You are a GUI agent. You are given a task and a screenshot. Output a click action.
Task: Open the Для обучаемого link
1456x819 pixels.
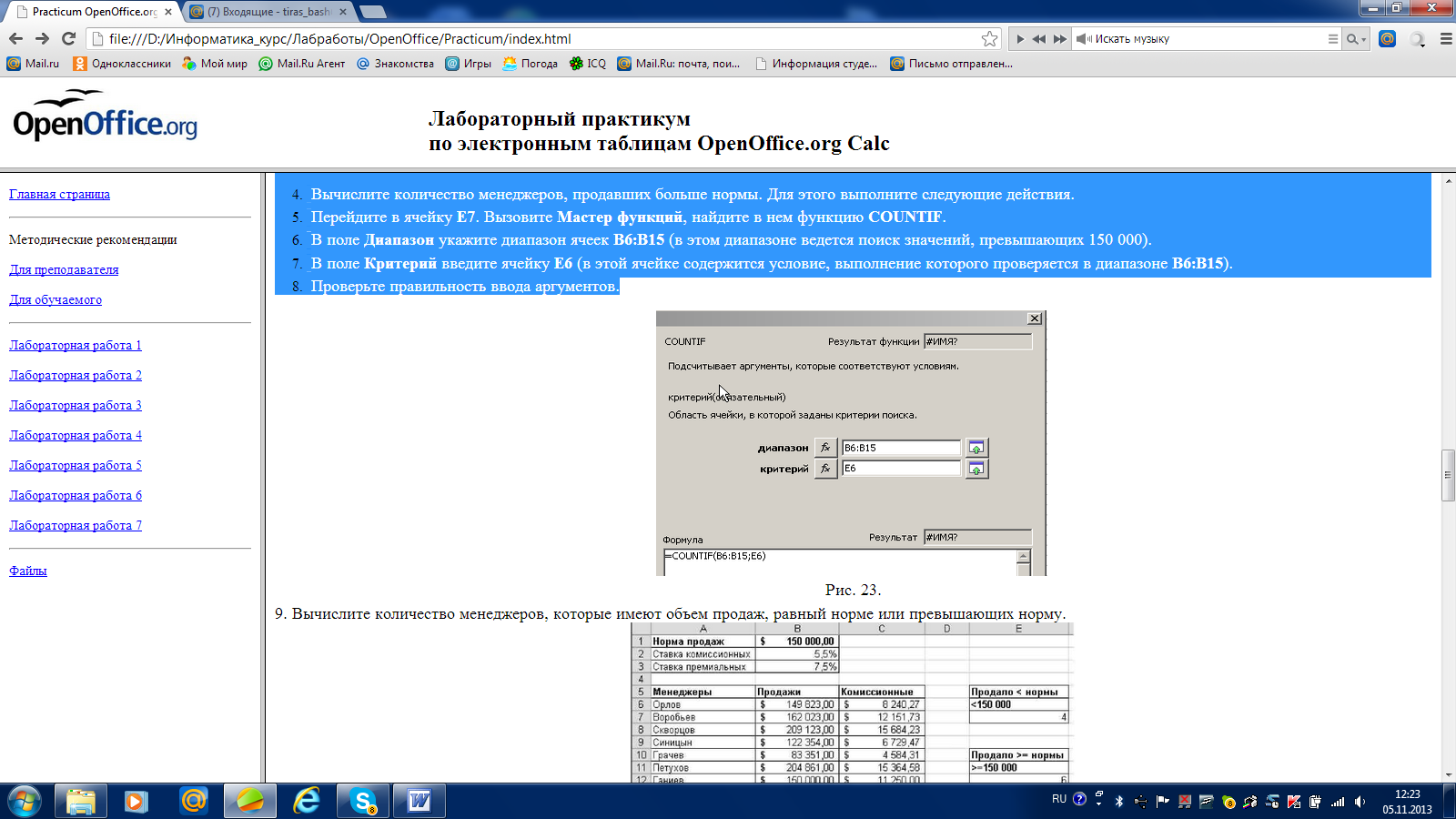[x=56, y=299]
